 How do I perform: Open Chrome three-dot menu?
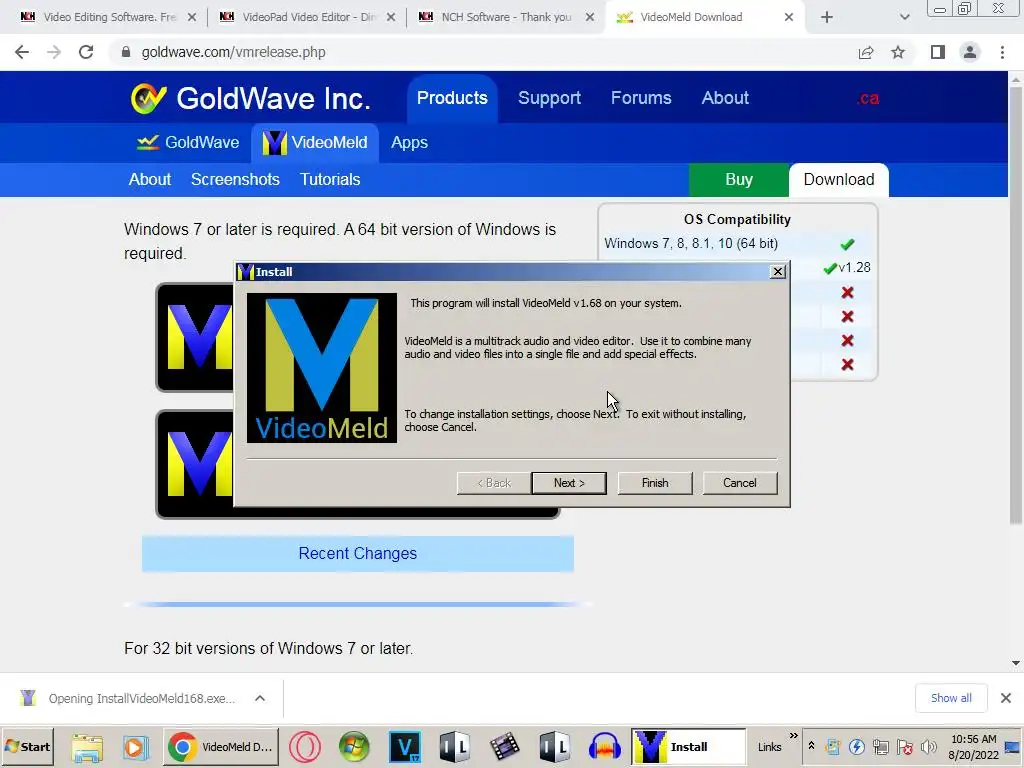1002,52
